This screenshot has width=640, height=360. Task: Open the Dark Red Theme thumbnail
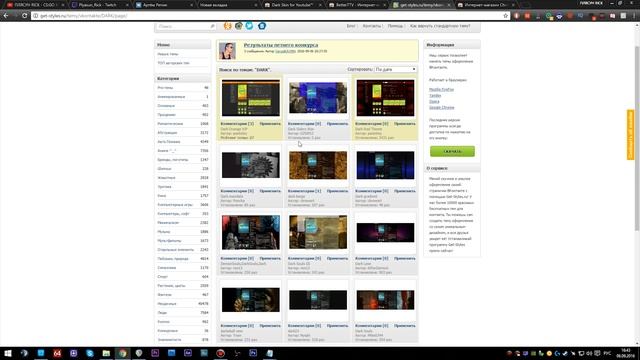[x=385, y=98]
